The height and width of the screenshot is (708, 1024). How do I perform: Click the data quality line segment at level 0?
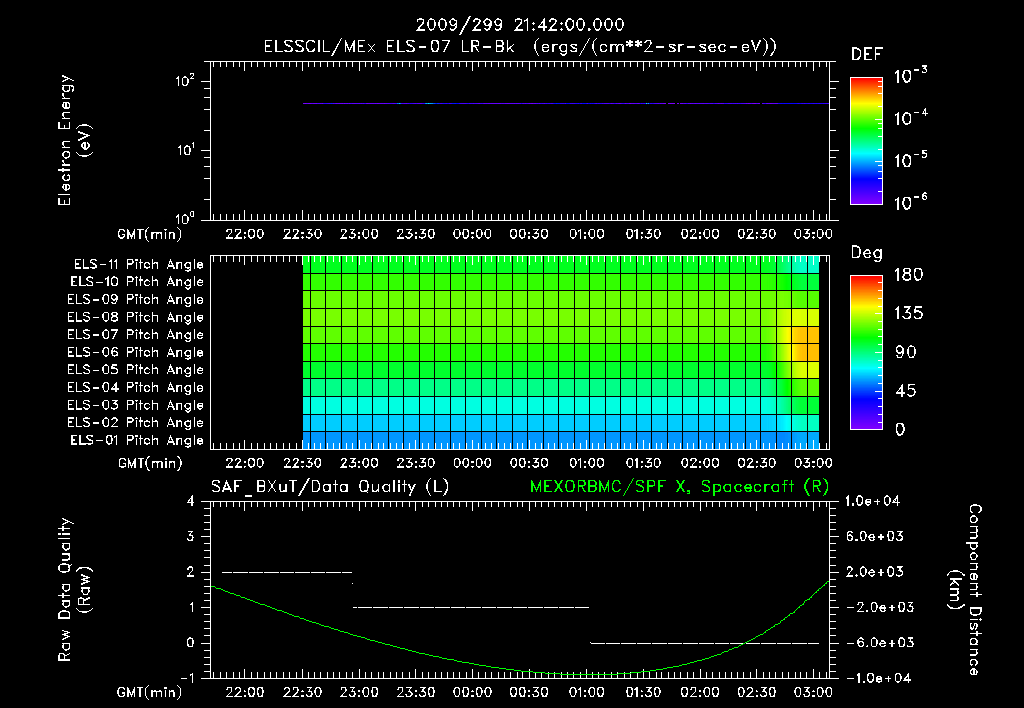click(x=705, y=643)
